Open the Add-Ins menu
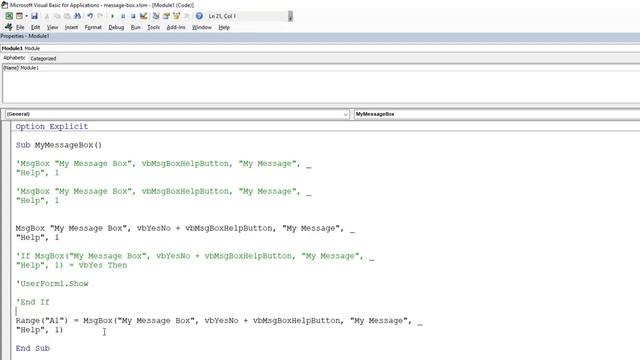Image resolution: width=640 pixels, height=360 pixels. pos(176,27)
